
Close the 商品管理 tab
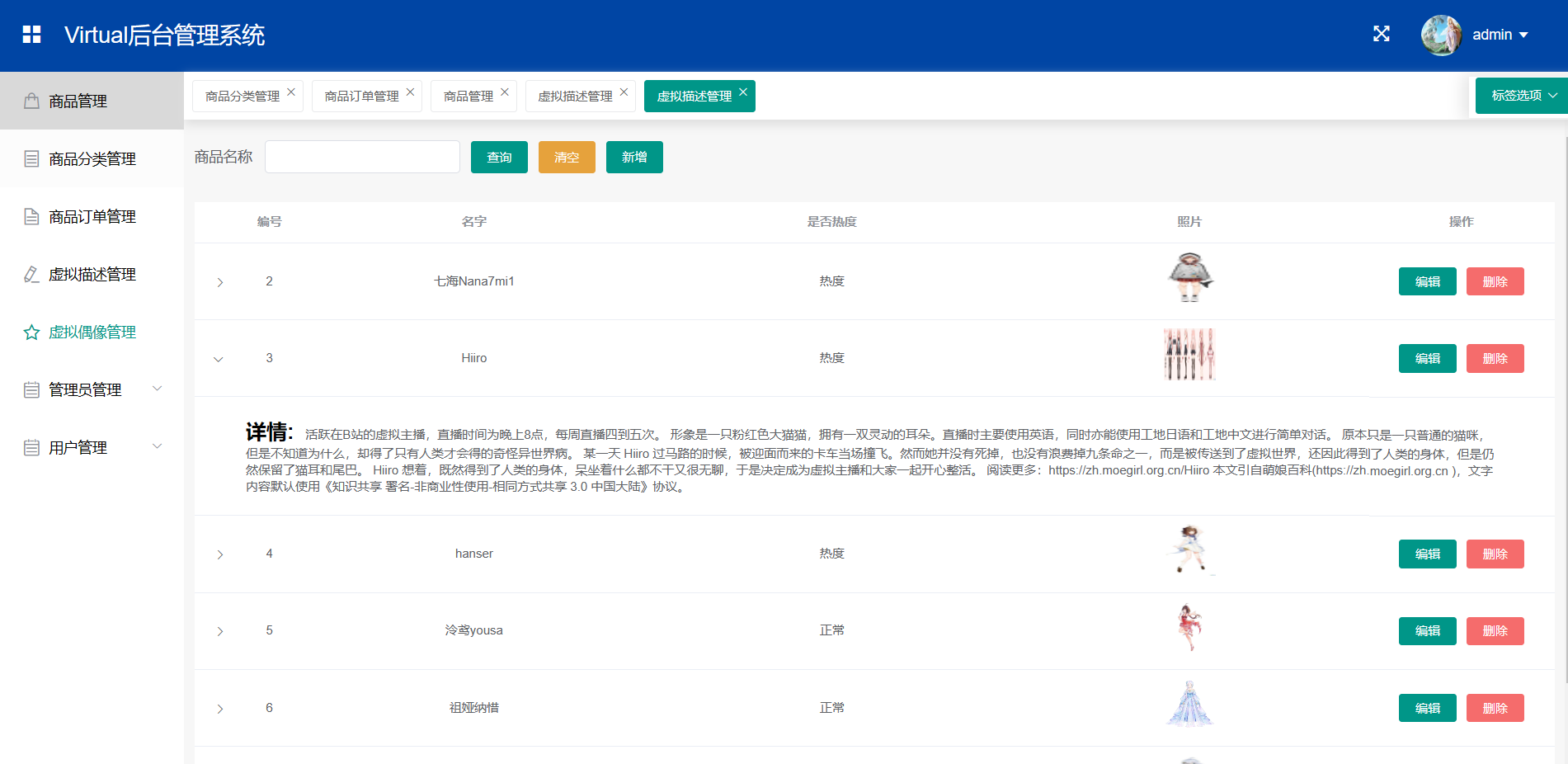(505, 92)
